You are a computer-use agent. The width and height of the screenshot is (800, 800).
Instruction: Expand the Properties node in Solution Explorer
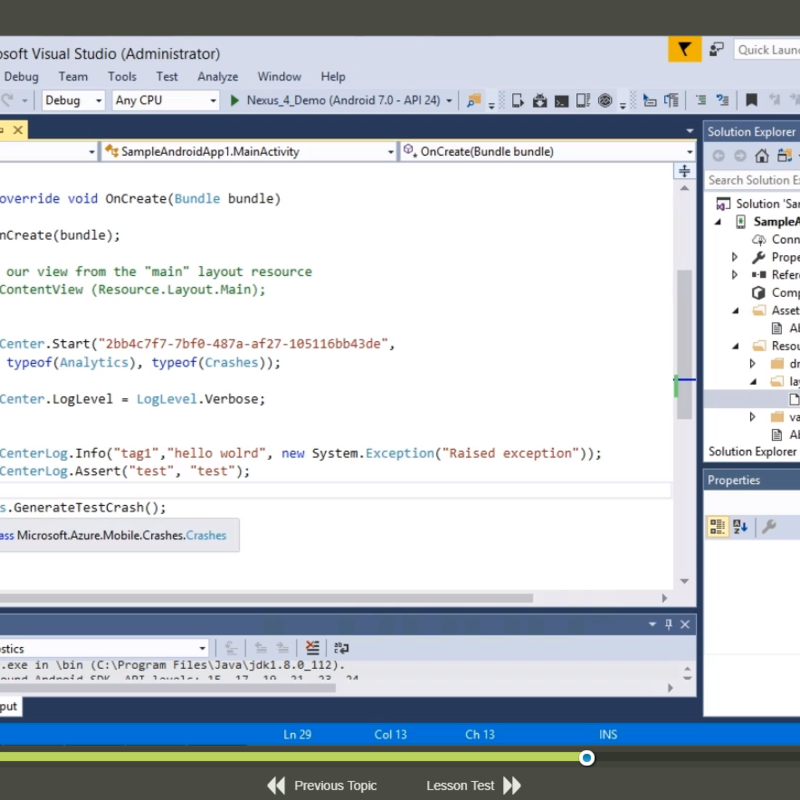point(735,257)
